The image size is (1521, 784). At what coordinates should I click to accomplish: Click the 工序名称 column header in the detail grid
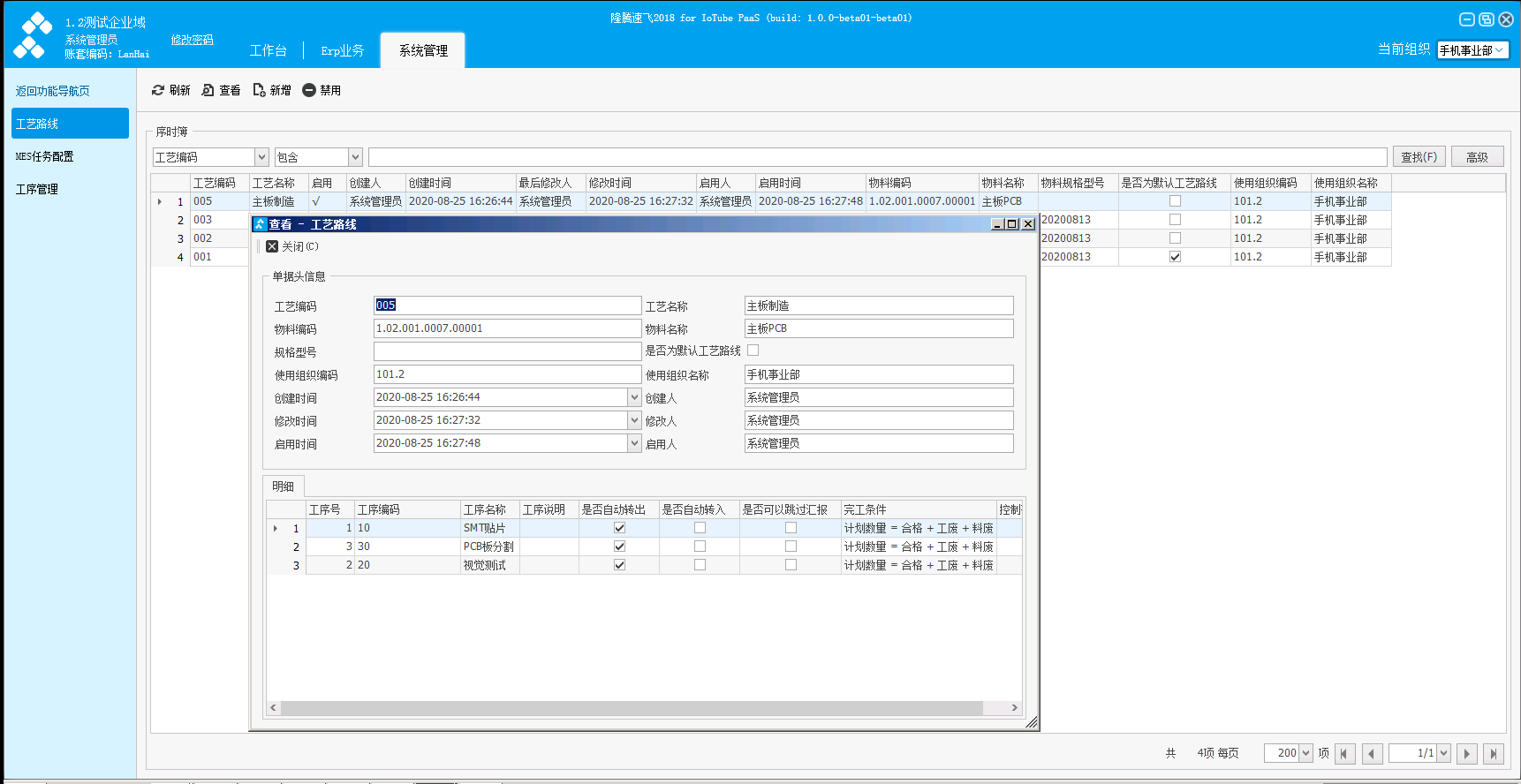pos(490,509)
